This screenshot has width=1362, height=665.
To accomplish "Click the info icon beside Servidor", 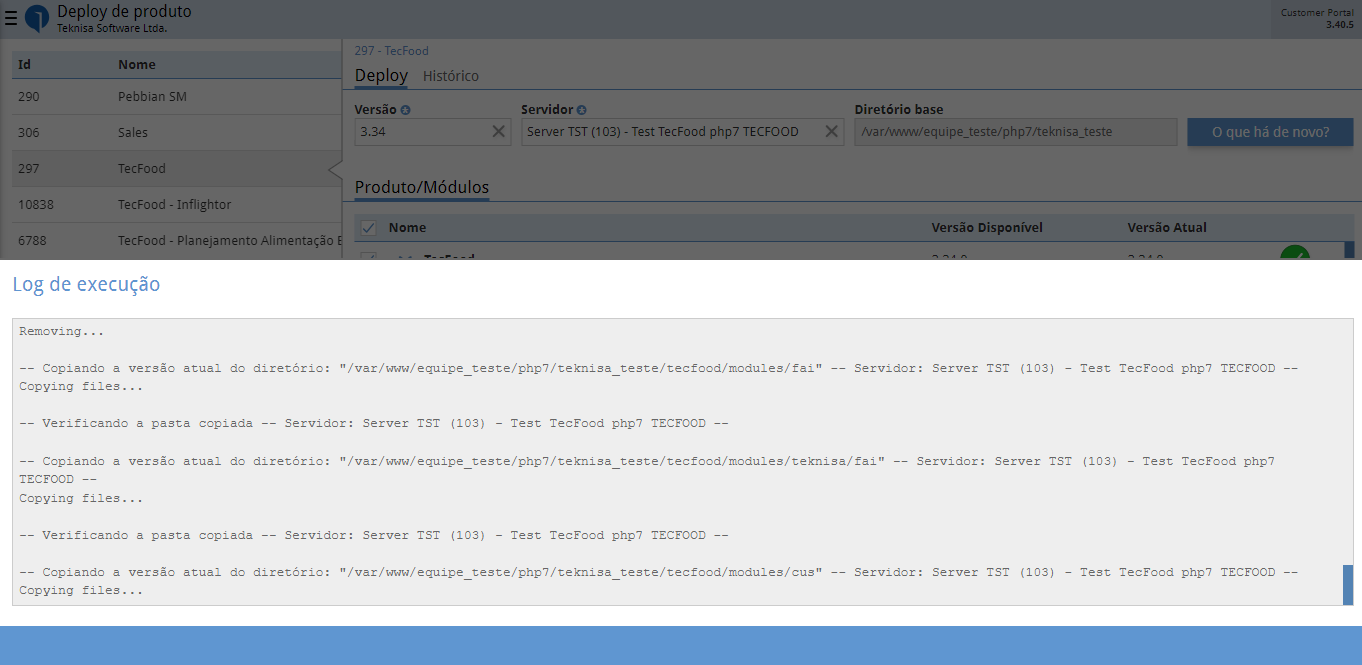I will [582, 110].
